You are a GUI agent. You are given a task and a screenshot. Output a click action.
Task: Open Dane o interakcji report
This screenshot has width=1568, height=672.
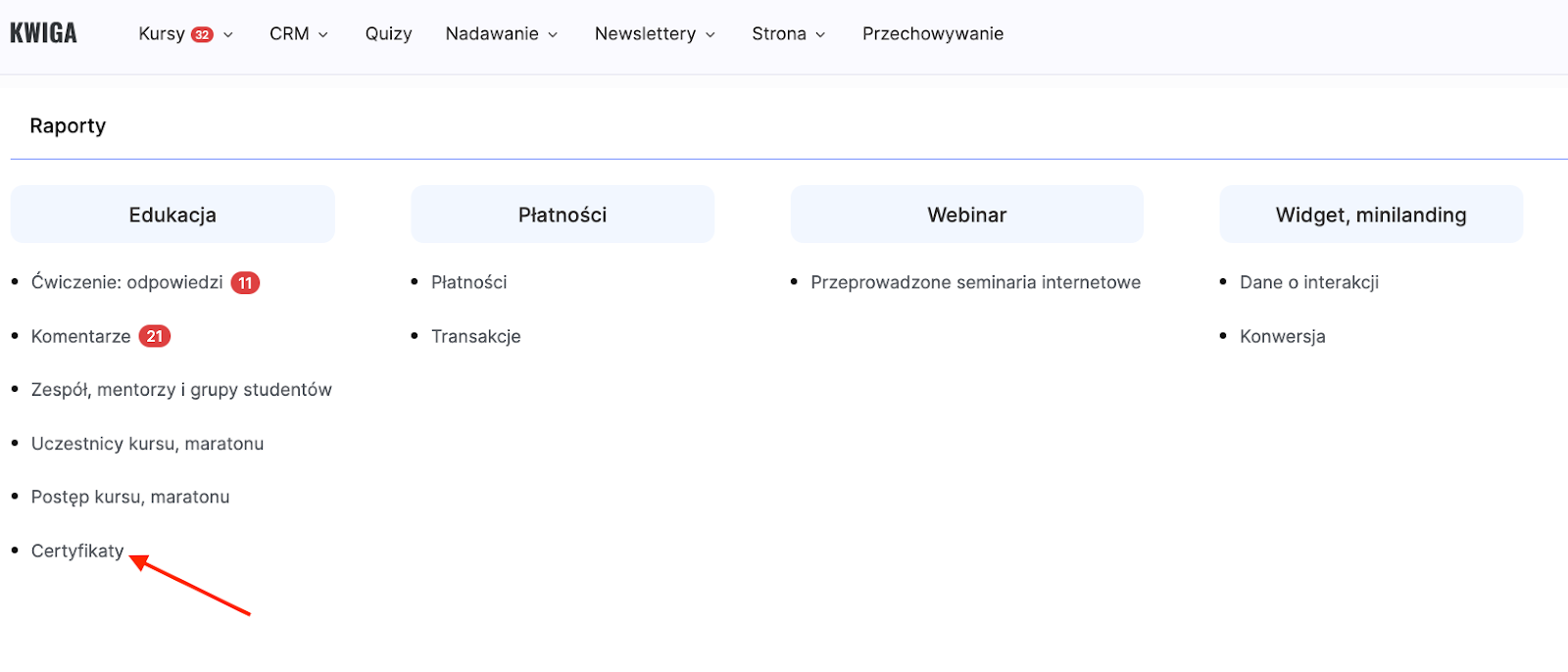pyautogui.click(x=1308, y=282)
